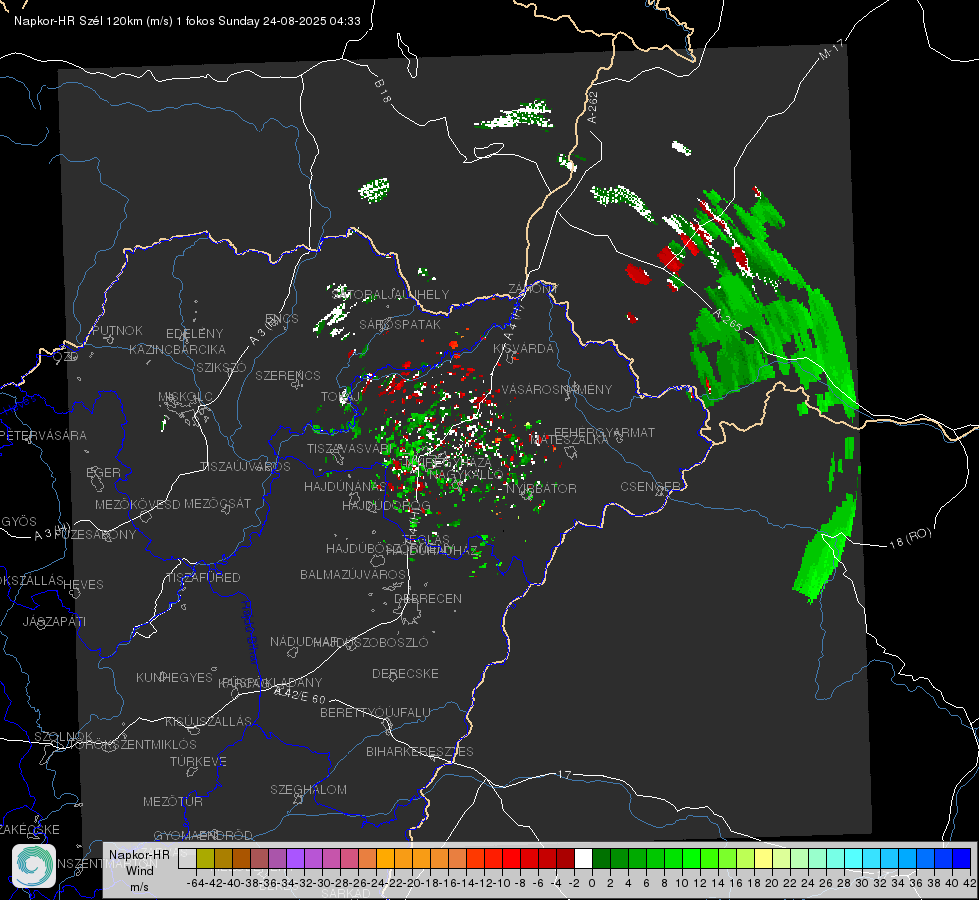Click the CSENGER city label
979x900 pixels.
point(650,487)
